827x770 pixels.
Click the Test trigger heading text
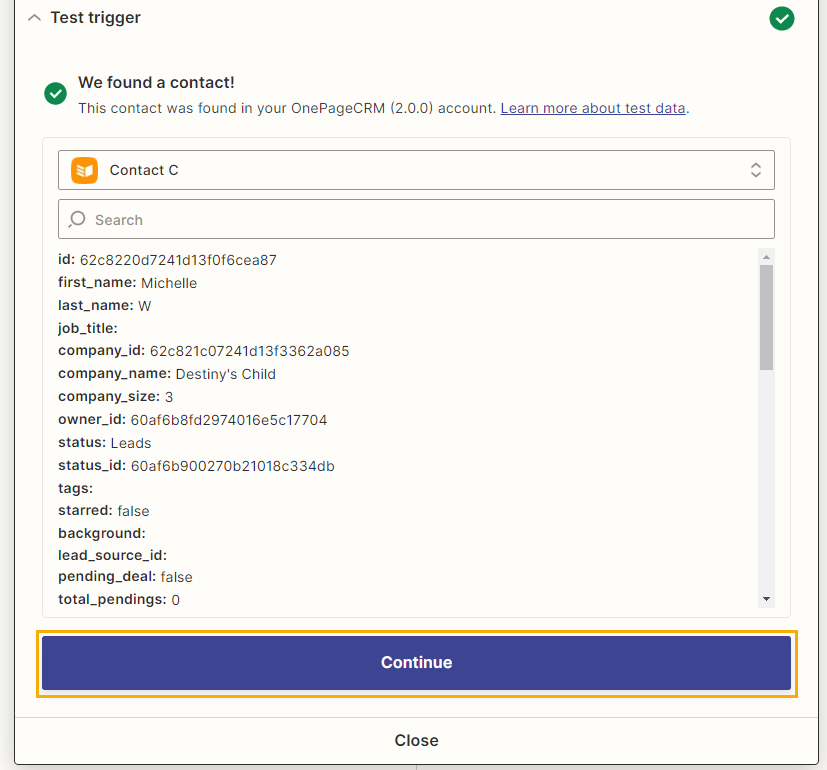coord(95,17)
